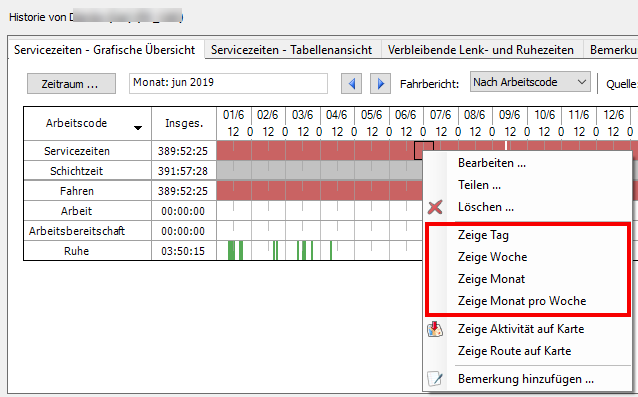Image resolution: width=638 pixels, height=397 pixels.
Task: Select the Schichtzeit row label
Action: click(76, 171)
